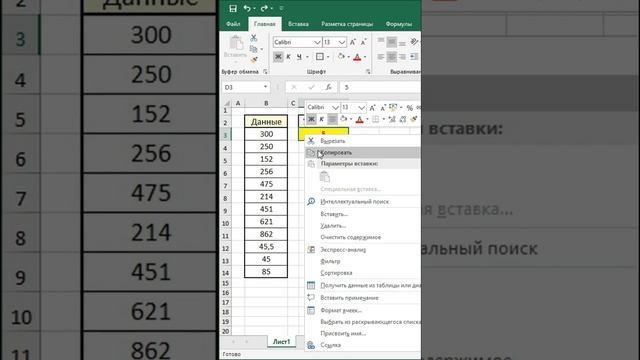
Task: Click the Undo arrow icon
Action: [x=247, y=8]
